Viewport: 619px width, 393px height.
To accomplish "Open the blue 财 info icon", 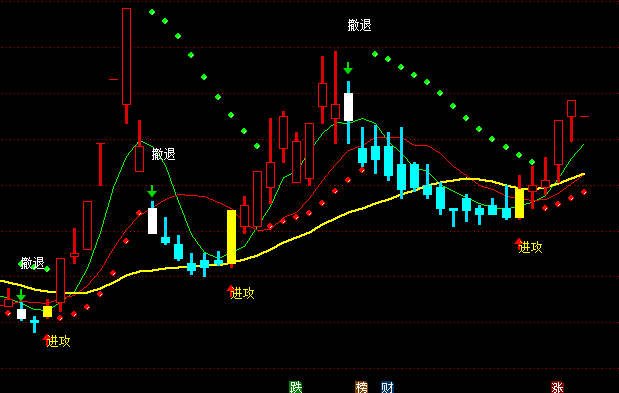I will (x=387, y=387).
